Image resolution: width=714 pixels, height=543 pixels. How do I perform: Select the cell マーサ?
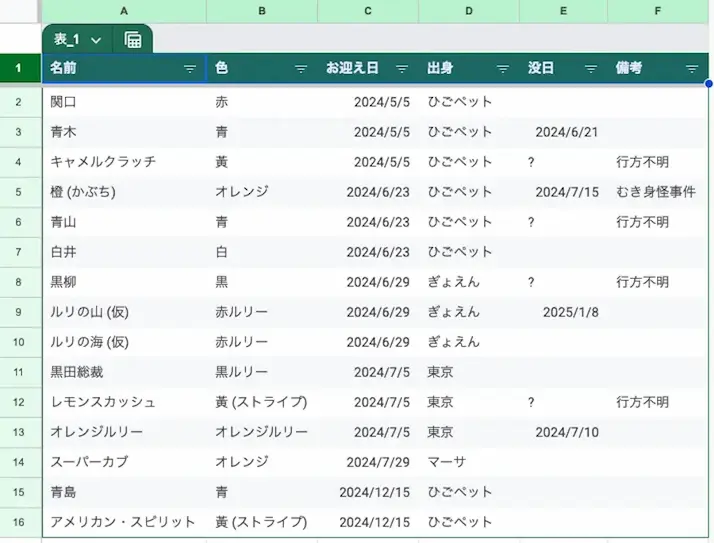(x=469, y=462)
